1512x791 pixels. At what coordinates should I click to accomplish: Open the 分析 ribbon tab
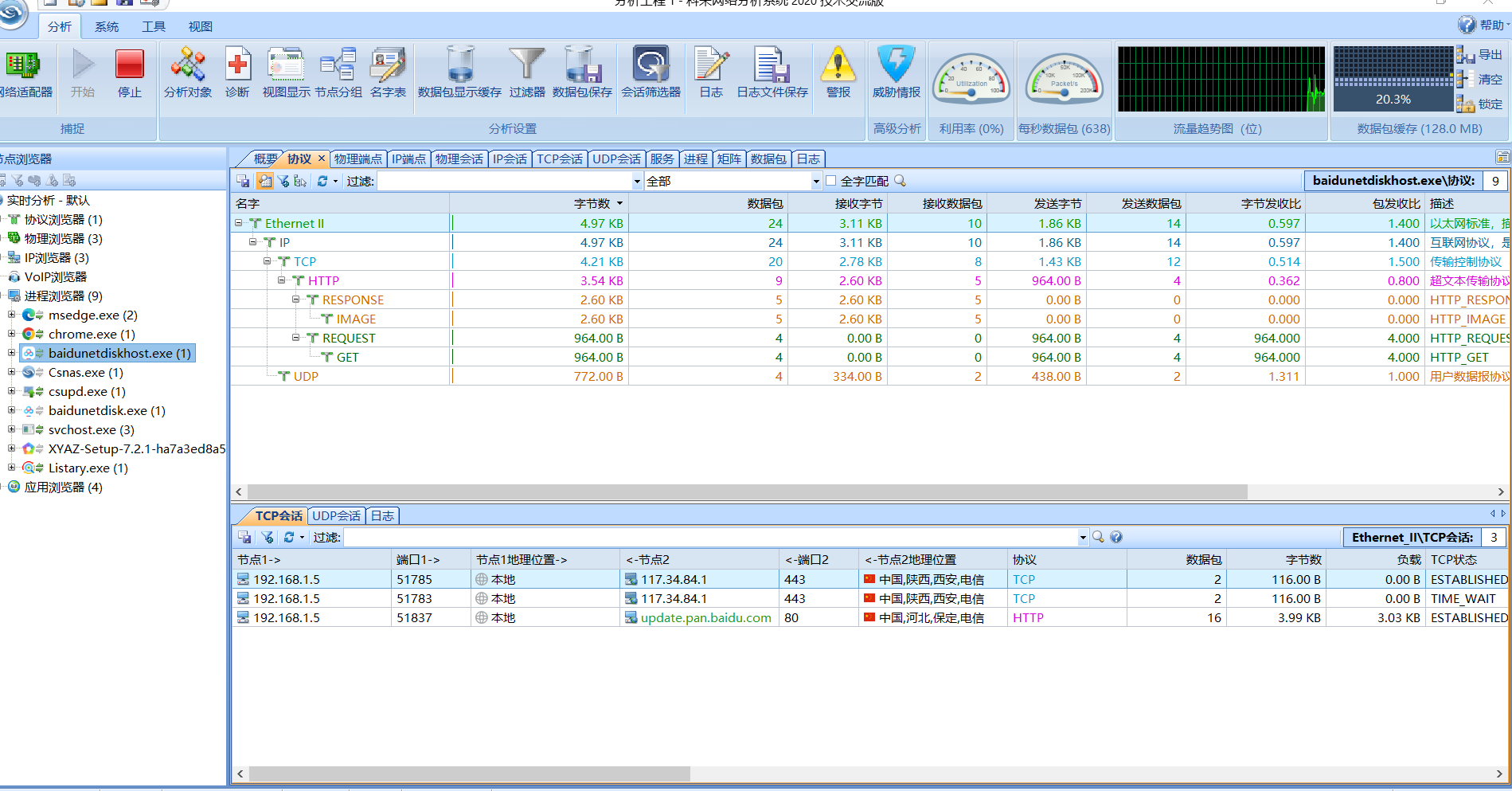60,26
